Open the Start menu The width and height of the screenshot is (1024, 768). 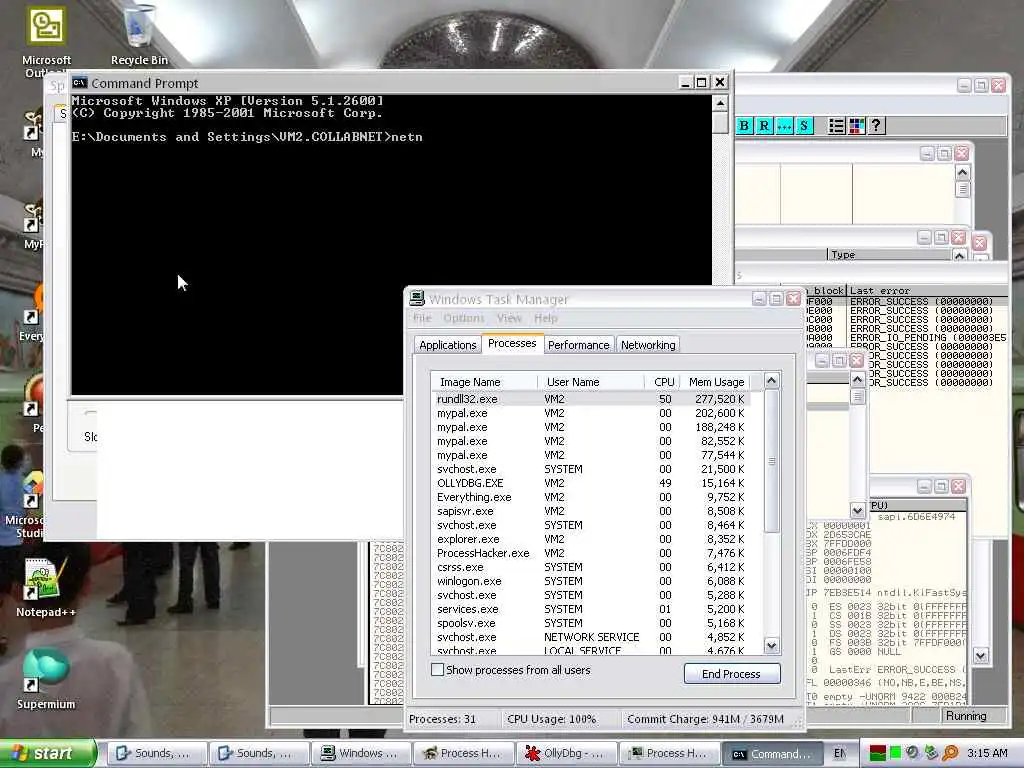[47, 753]
